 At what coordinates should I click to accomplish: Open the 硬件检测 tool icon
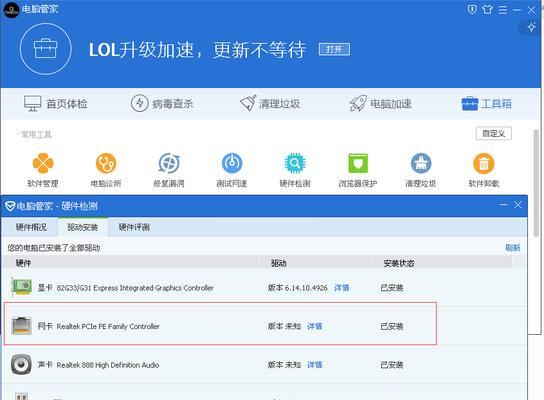click(295, 163)
